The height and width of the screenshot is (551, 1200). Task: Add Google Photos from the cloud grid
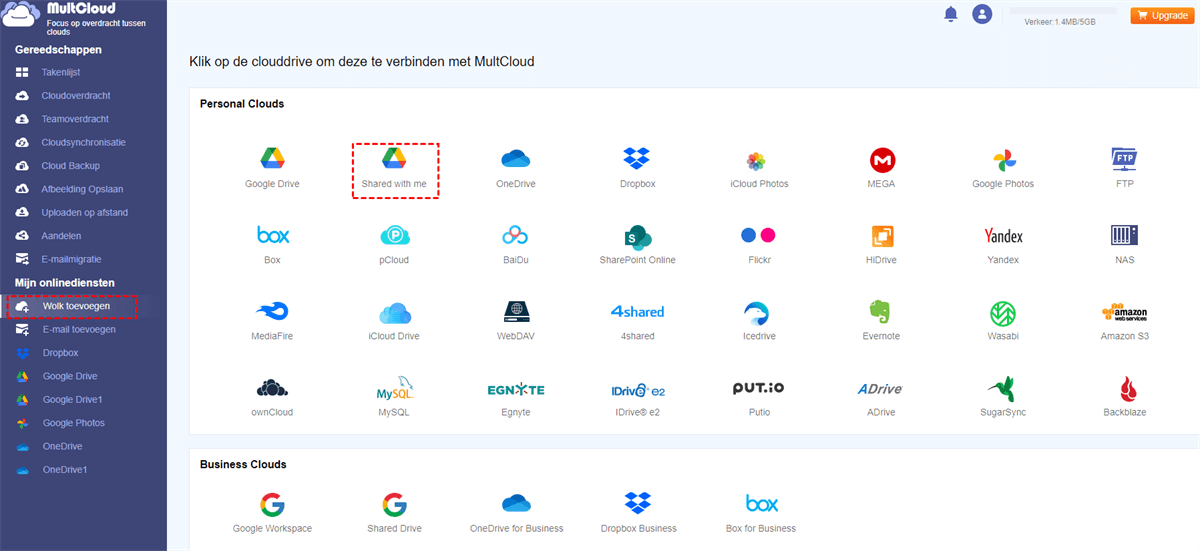coord(1003,168)
